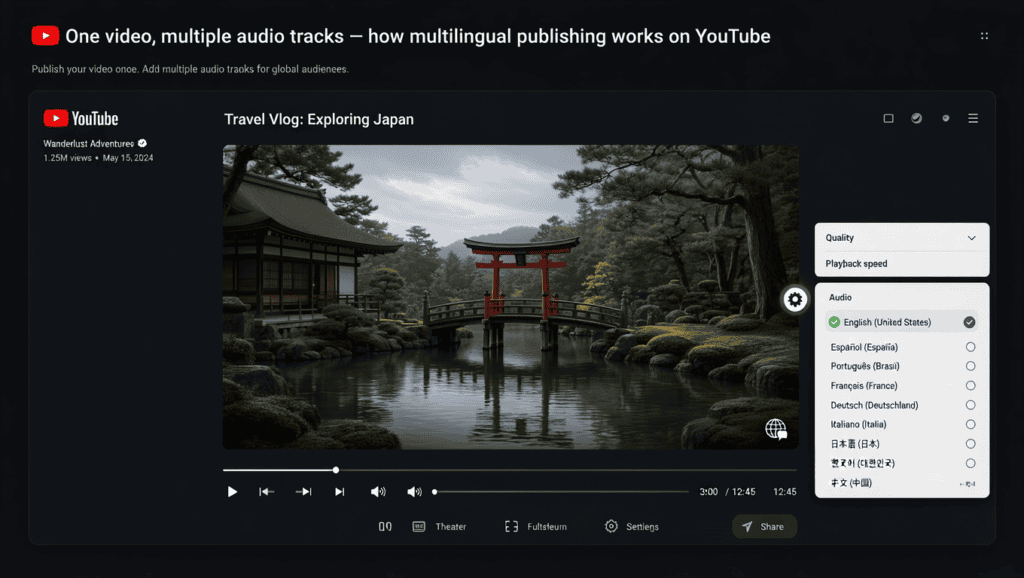Image resolution: width=1024 pixels, height=578 pixels.
Task: Click the Fullscreen brackets icon
Action: point(511,526)
